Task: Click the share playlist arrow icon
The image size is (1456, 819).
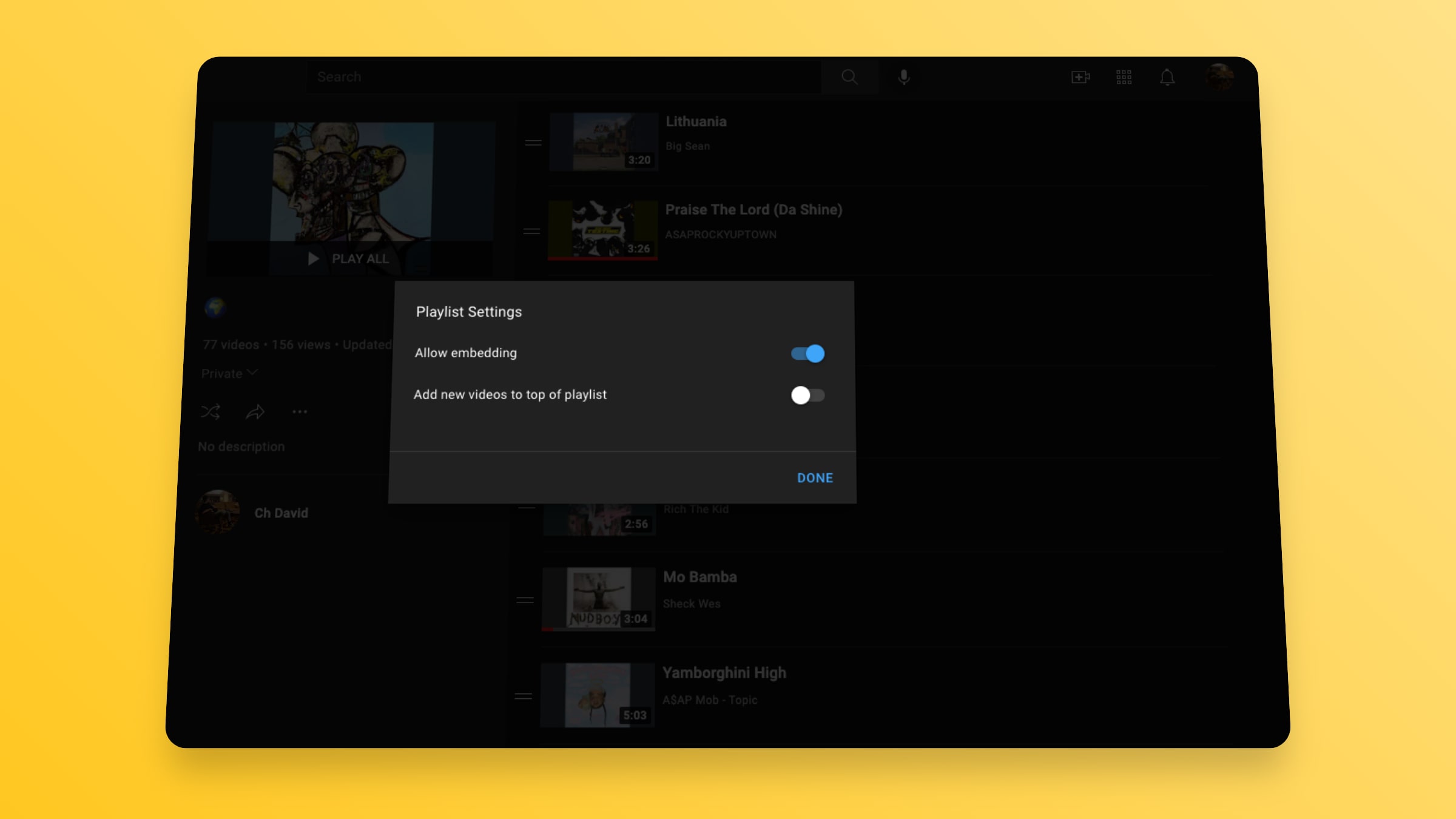Action: tap(255, 412)
